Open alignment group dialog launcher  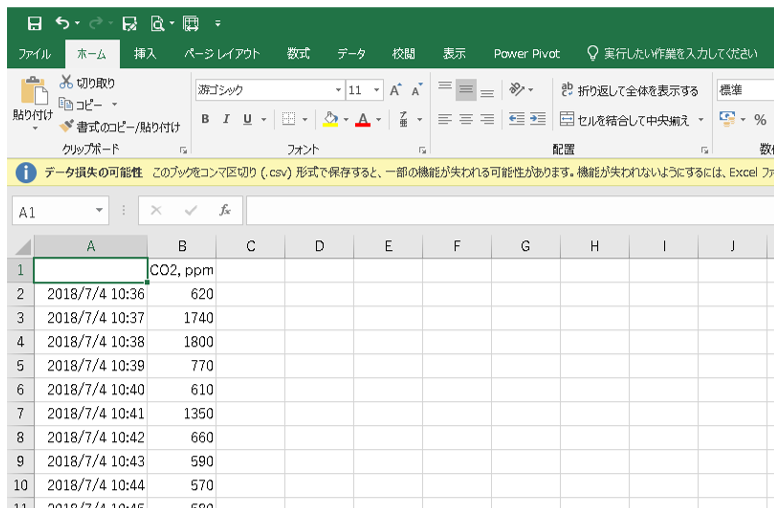[704, 149]
